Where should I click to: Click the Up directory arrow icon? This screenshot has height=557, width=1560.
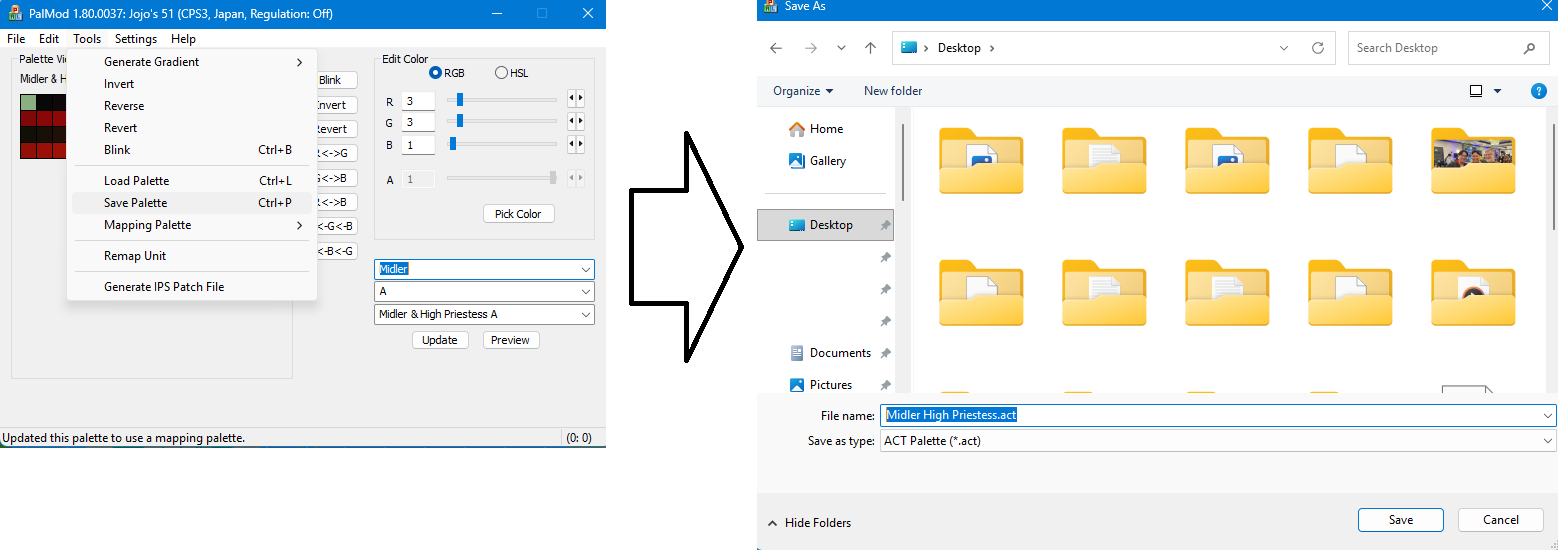pos(870,48)
